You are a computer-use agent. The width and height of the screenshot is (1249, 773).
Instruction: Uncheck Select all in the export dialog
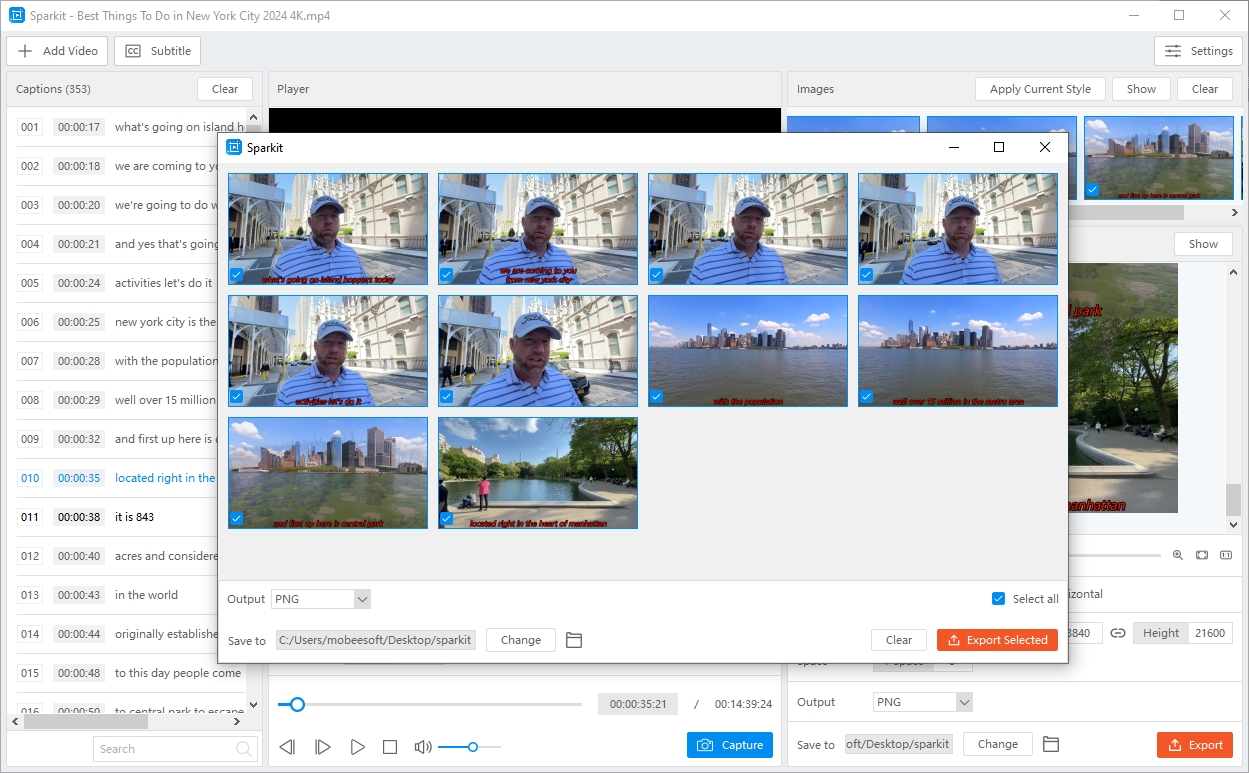(x=998, y=598)
